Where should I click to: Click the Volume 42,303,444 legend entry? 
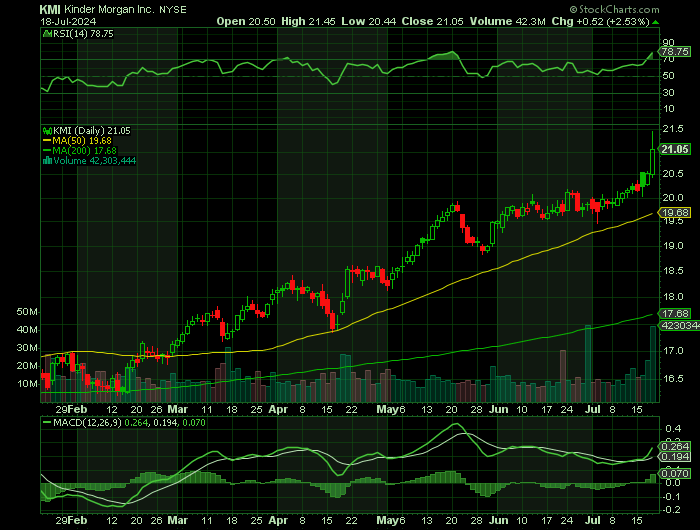95,161
